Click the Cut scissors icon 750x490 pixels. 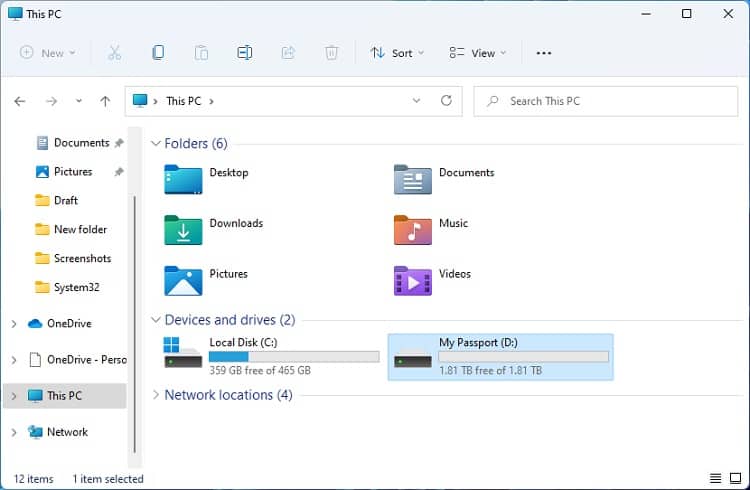click(x=114, y=53)
